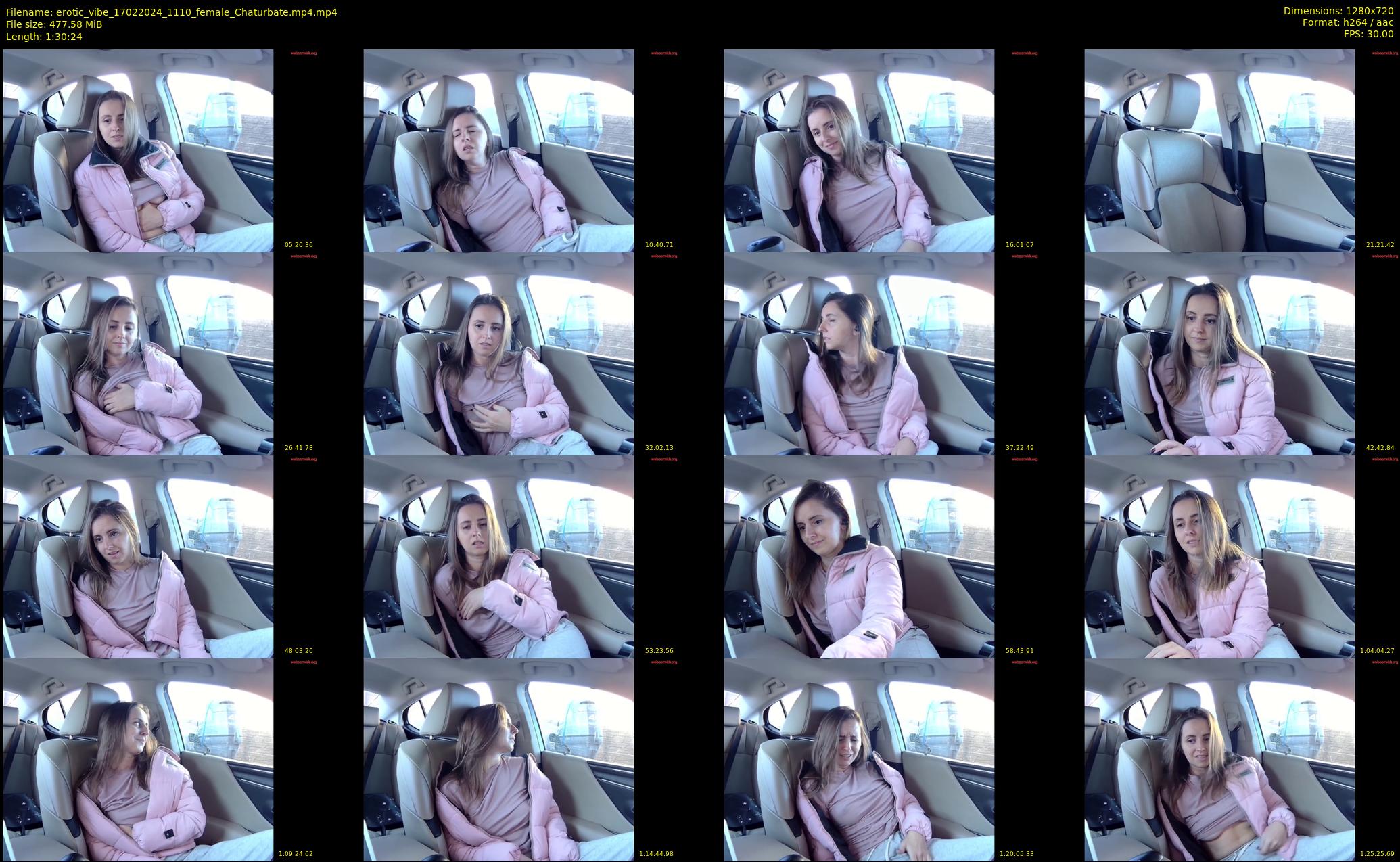Click the 1:20:05.33 timestamp label

[x=1017, y=854]
